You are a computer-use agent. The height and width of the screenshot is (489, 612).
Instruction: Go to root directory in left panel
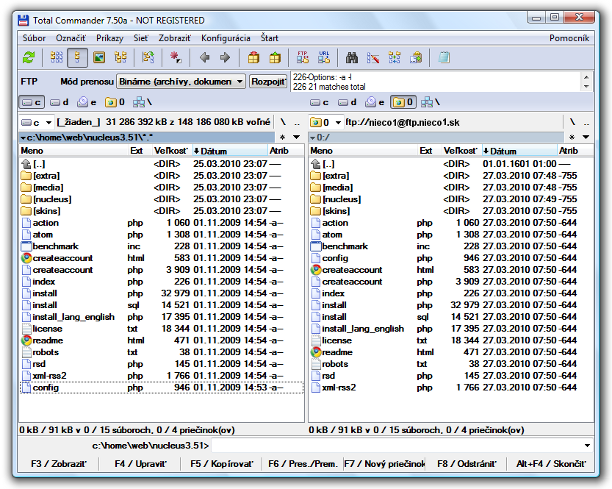[x=283, y=123]
